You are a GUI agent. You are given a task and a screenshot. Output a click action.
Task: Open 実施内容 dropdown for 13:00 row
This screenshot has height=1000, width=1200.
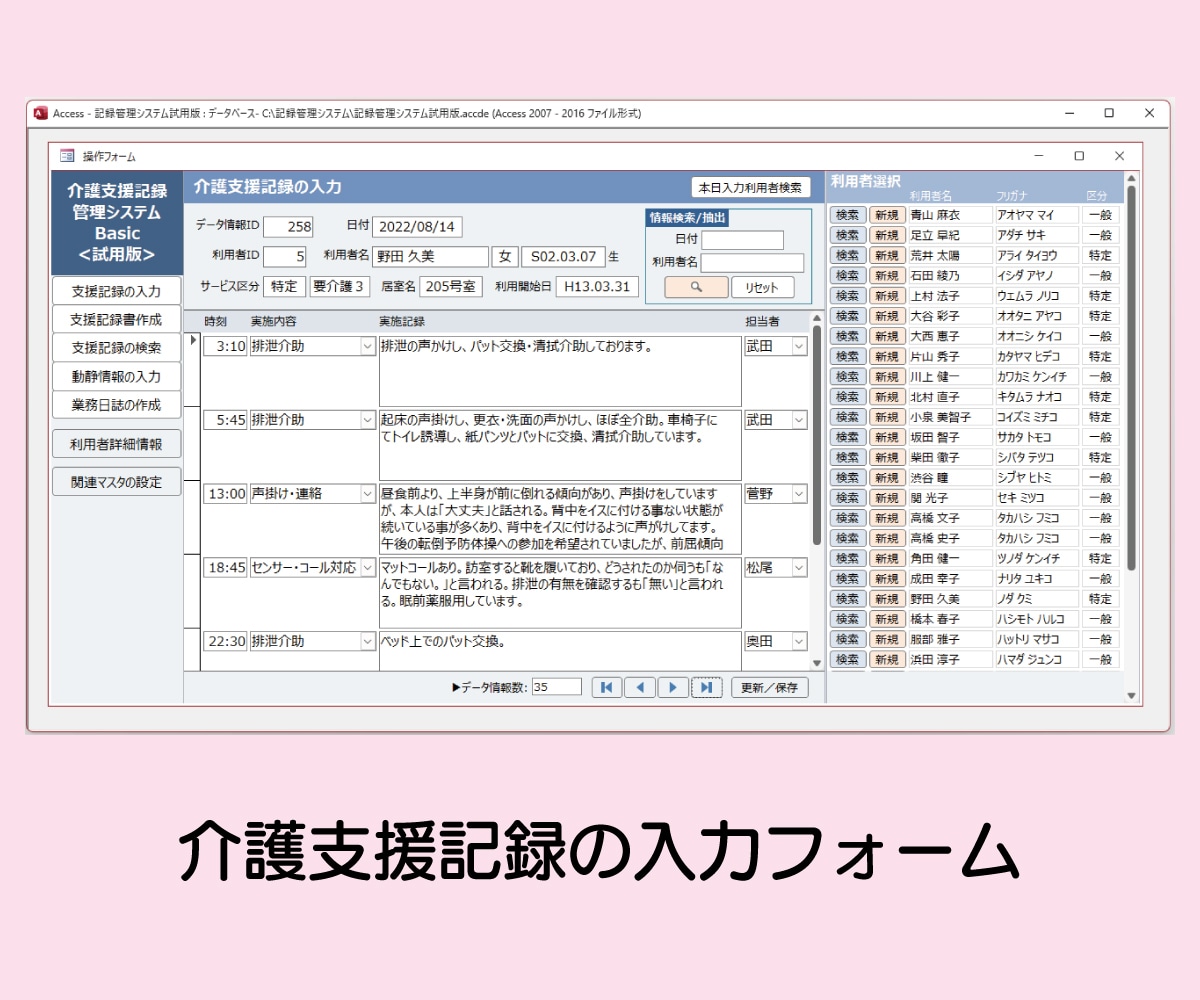click(x=366, y=494)
